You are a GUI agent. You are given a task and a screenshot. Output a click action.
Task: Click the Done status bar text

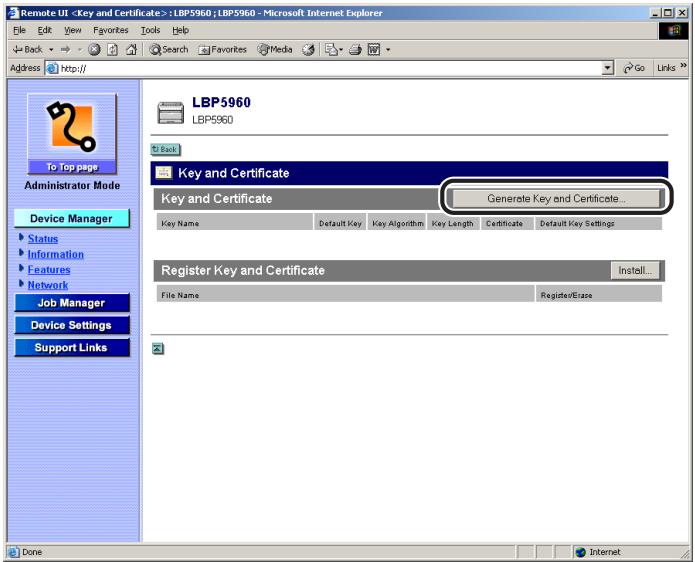[x=32, y=552]
